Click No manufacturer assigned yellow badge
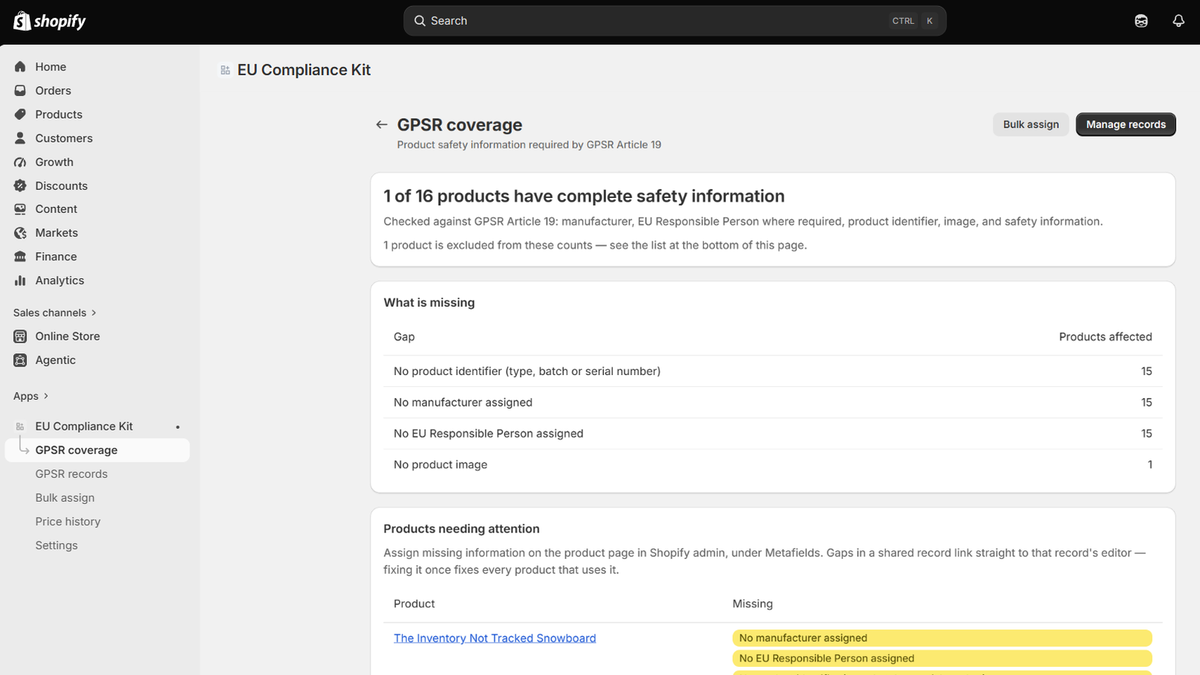Image resolution: width=1200 pixels, height=675 pixels. (942, 638)
